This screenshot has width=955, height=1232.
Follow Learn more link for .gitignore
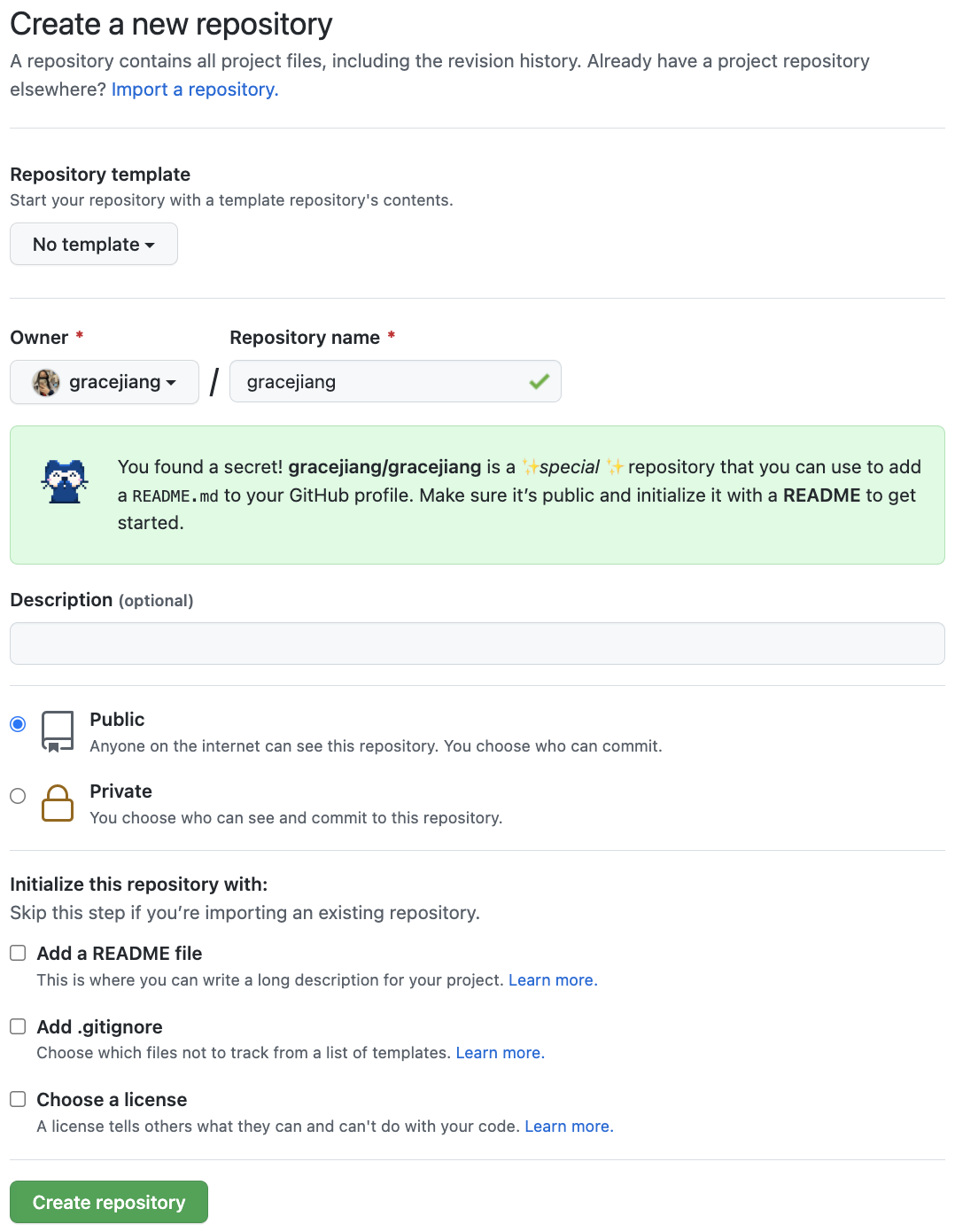point(500,1053)
